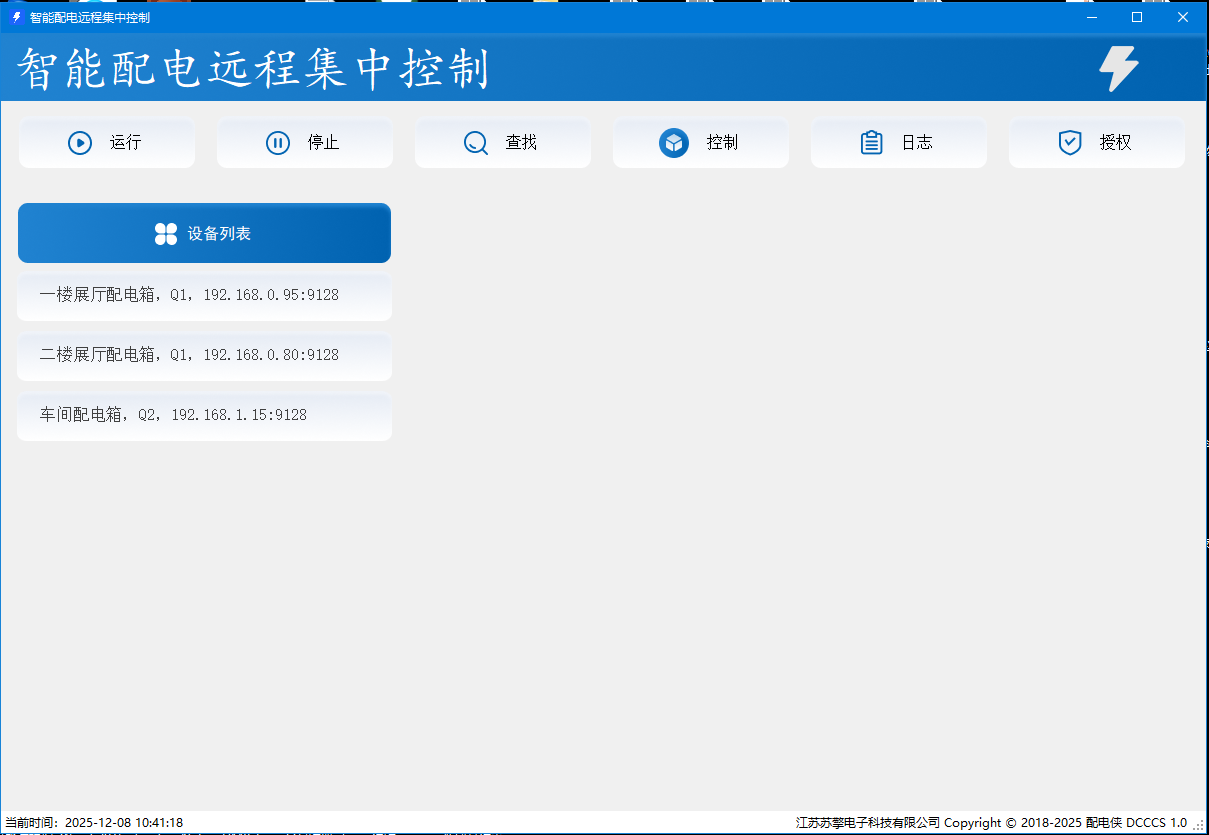Maximize the application window

1137,17
